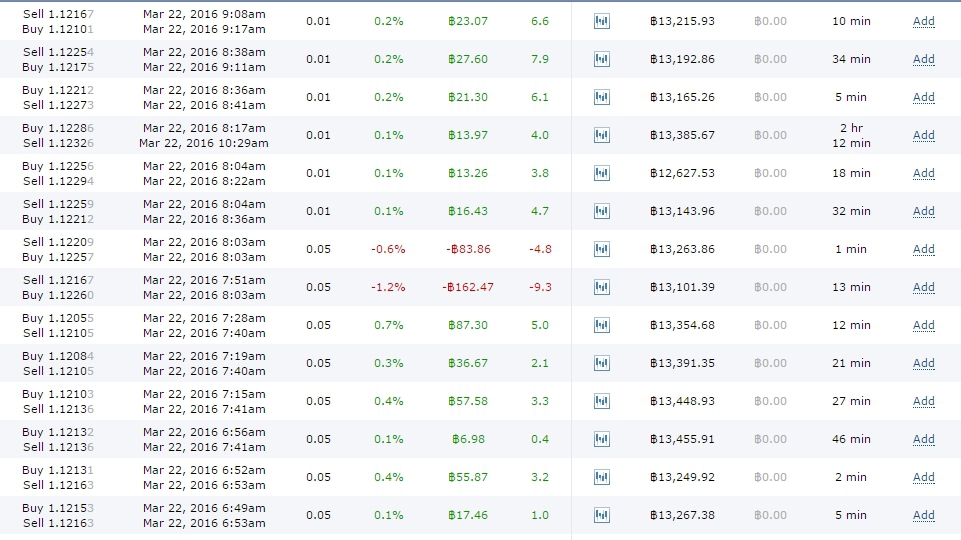
Task: Show chart for the ฿17.46 profit trade
Action: (x=601, y=515)
